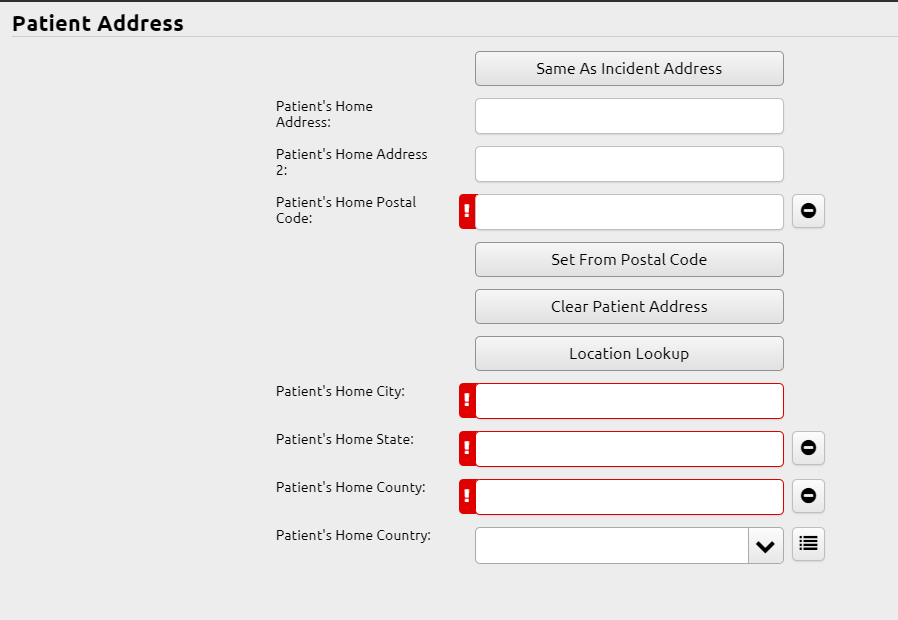Click Patient's Home State input field

pos(629,449)
